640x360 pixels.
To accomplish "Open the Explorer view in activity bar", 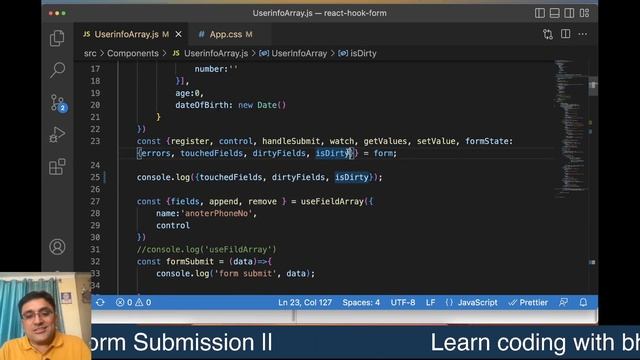I will [x=57, y=38].
